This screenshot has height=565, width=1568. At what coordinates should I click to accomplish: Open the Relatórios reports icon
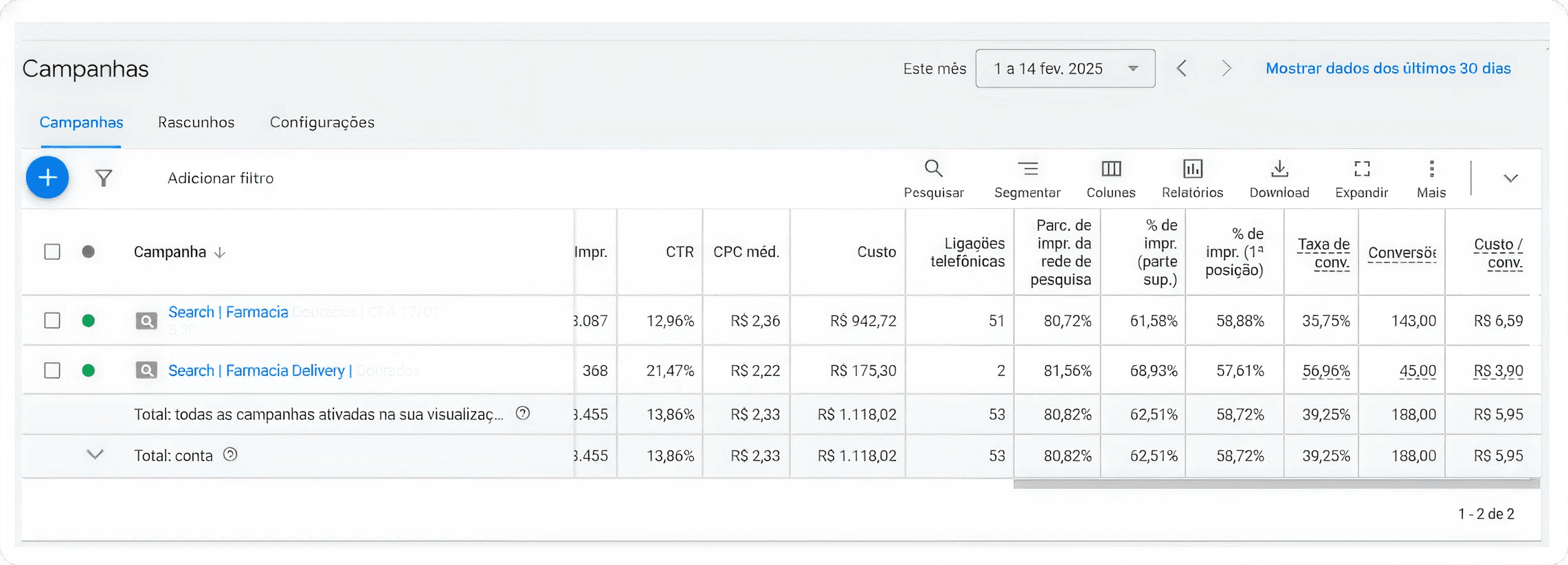1192,178
